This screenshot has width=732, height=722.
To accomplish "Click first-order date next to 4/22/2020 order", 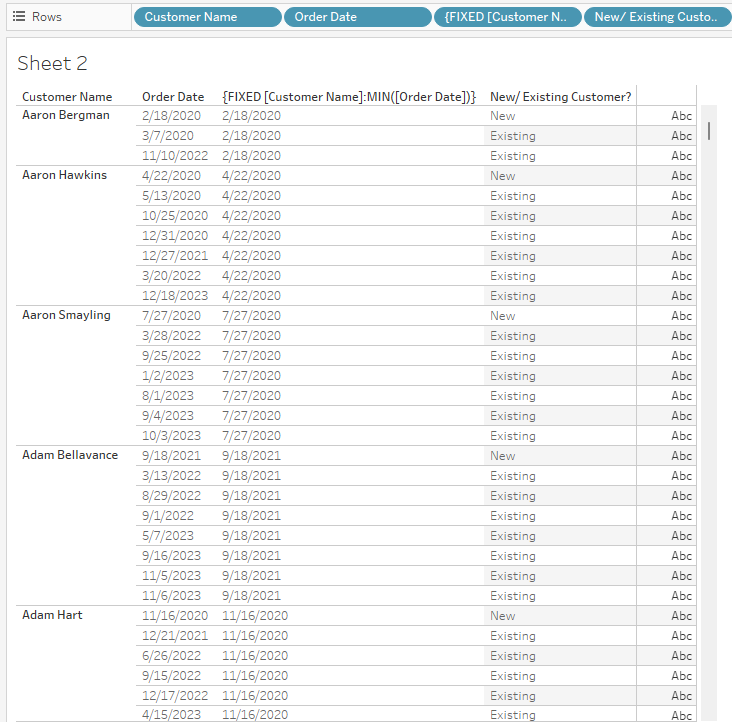I will (x=252, y=176).
